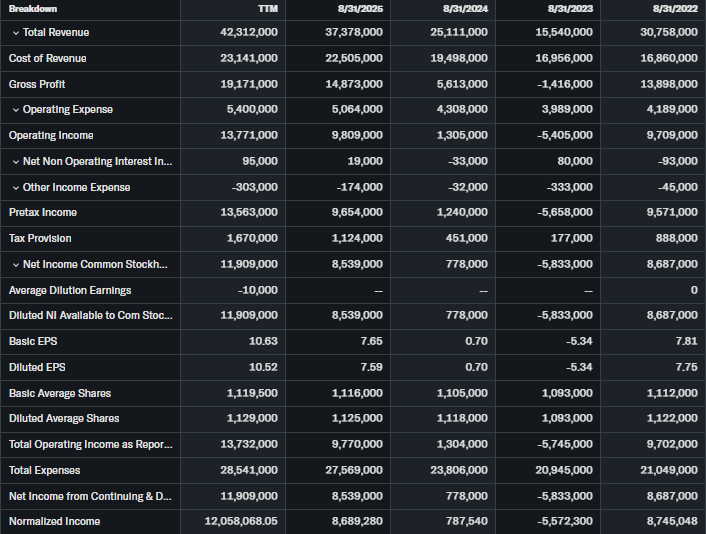This screenshot has width=706, height=534.
Task: Click the Tax Provision row label
Action: [40, 238]
